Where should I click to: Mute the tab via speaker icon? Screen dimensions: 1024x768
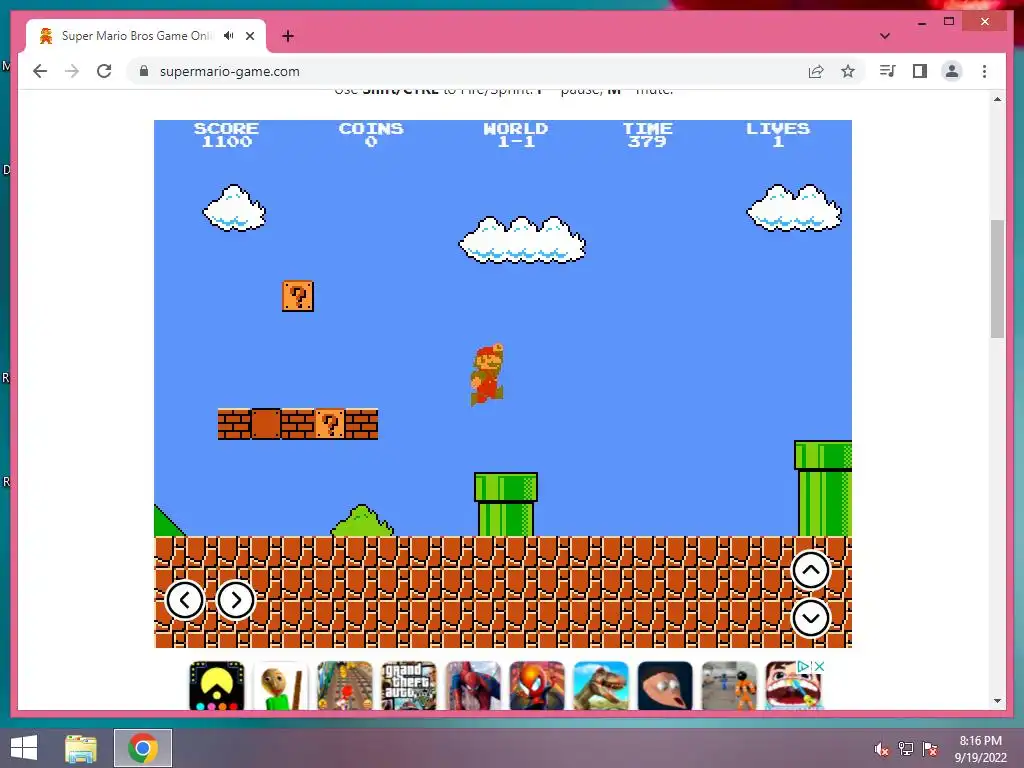pyautogui.click(x=229, y=36)
